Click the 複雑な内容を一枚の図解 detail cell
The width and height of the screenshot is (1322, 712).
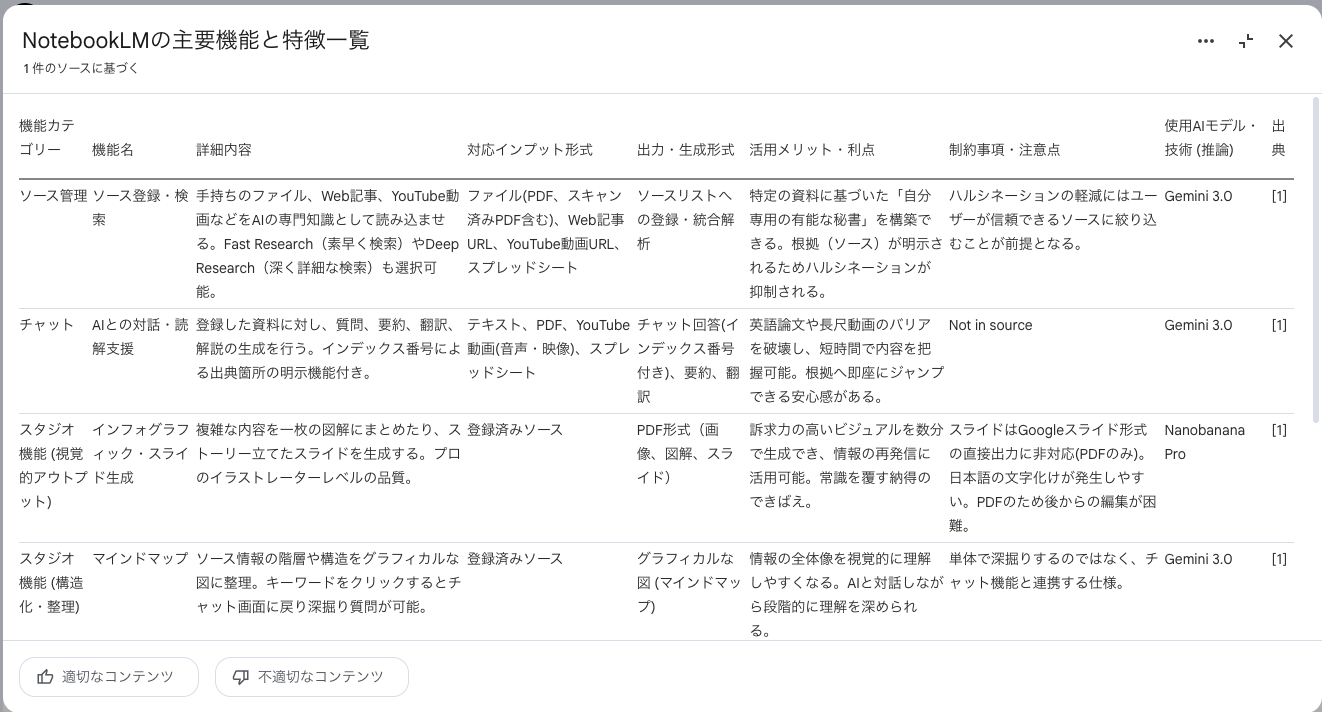pos(328,454)
